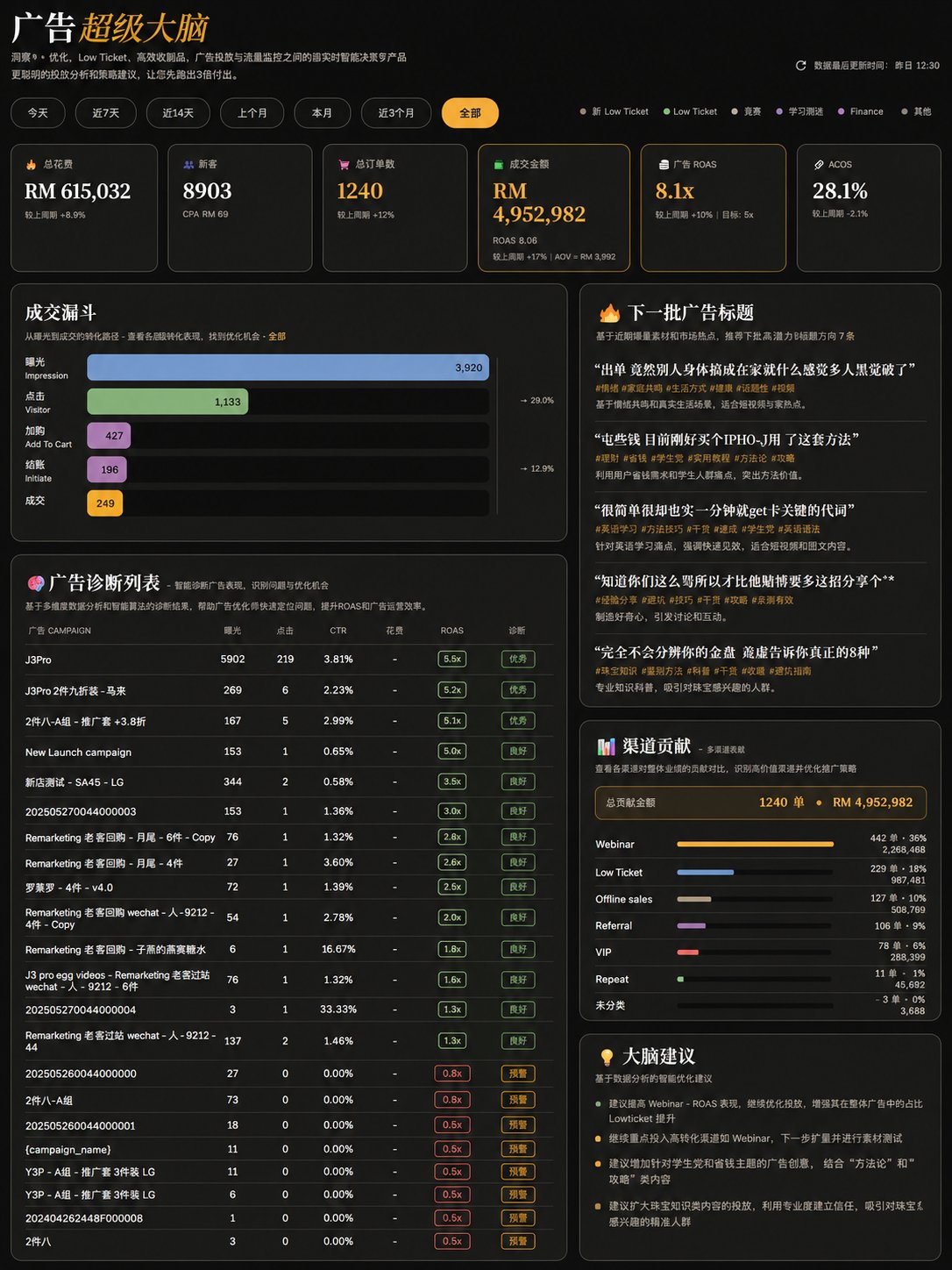This screenshot has width=952, height=1270.
Task: Select the New Launch campaign row
Action: (x=288, y=752)
